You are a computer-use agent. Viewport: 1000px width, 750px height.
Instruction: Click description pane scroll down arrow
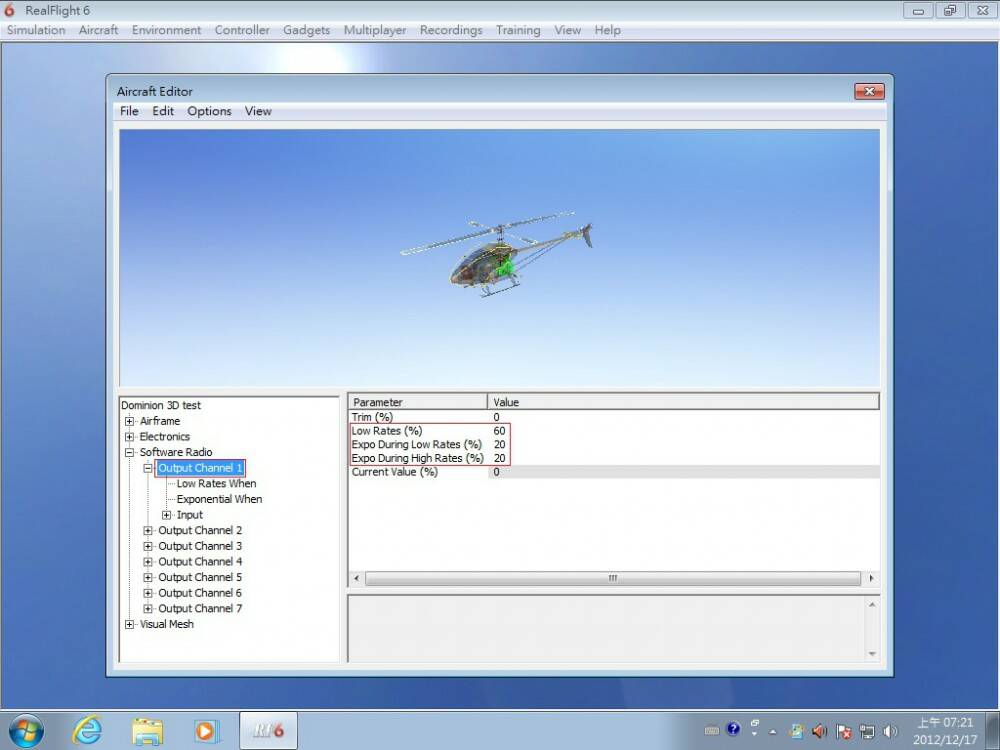pyautogui.click(x=872, y=654)
